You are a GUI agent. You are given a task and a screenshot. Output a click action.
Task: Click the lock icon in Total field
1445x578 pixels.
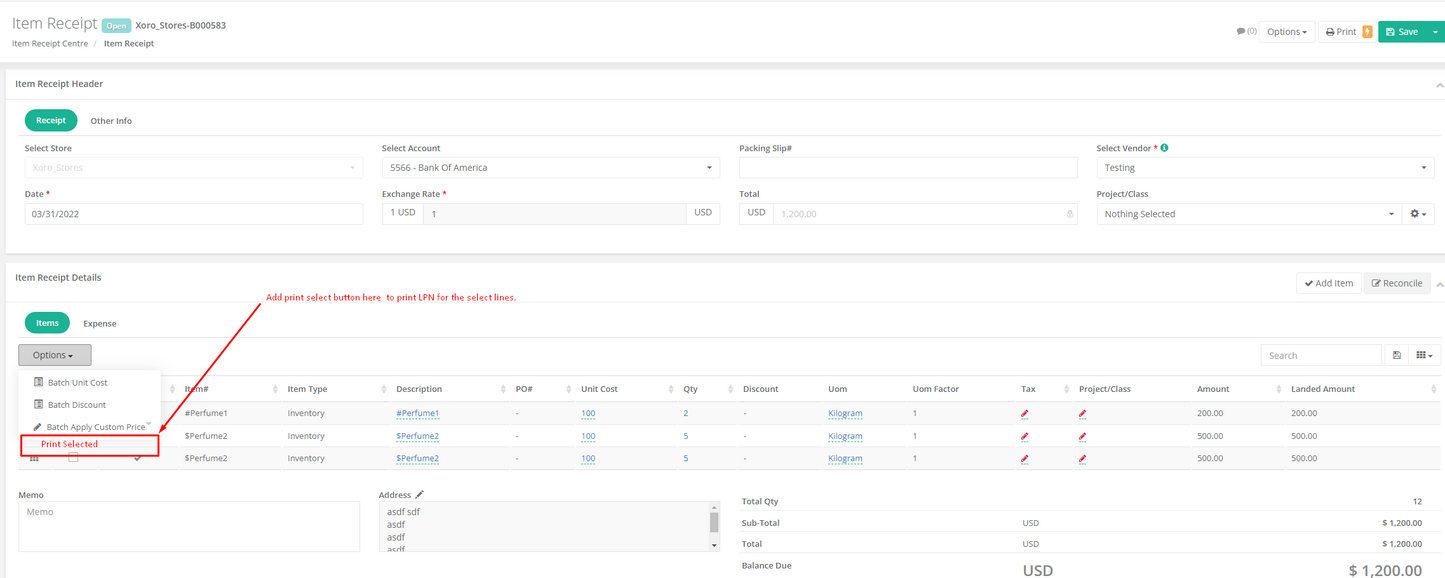tap(1069, 214)
